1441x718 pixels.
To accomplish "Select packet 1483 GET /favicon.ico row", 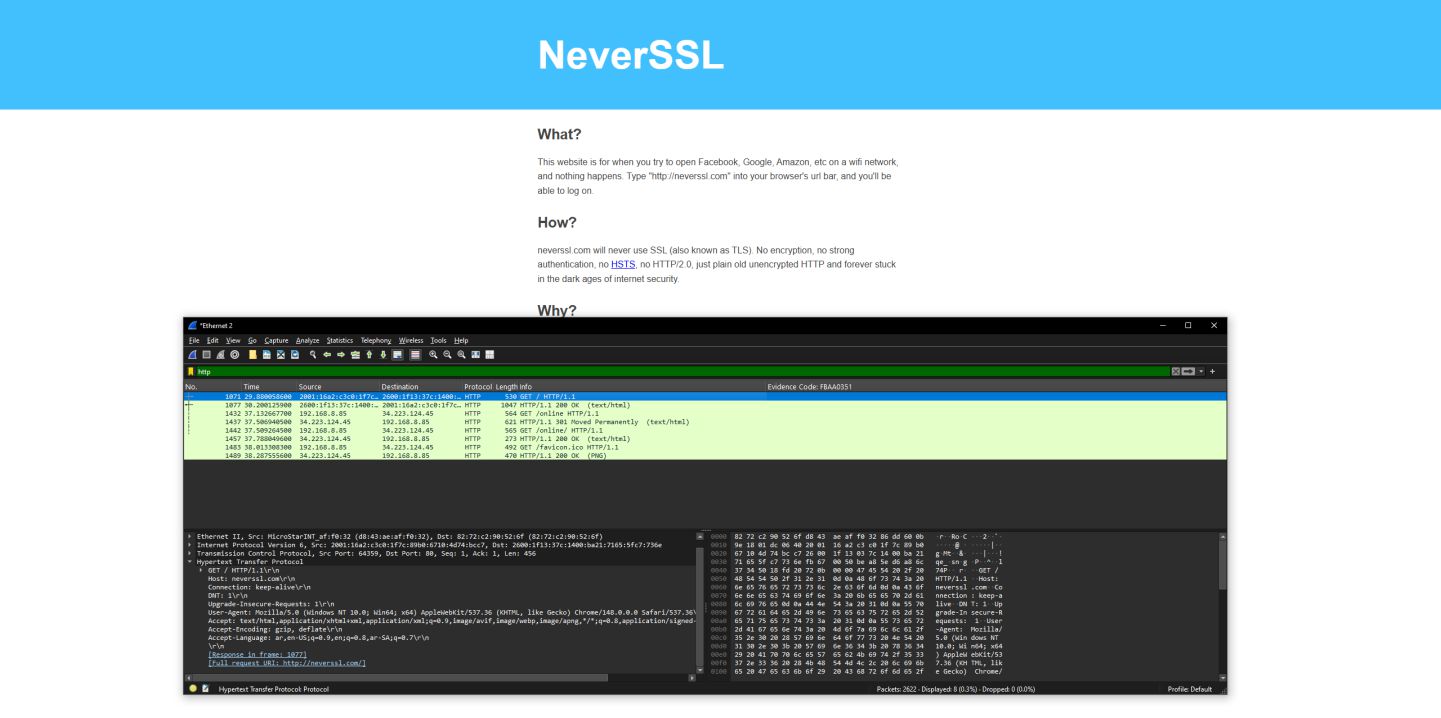I will (x=705, y=447).
